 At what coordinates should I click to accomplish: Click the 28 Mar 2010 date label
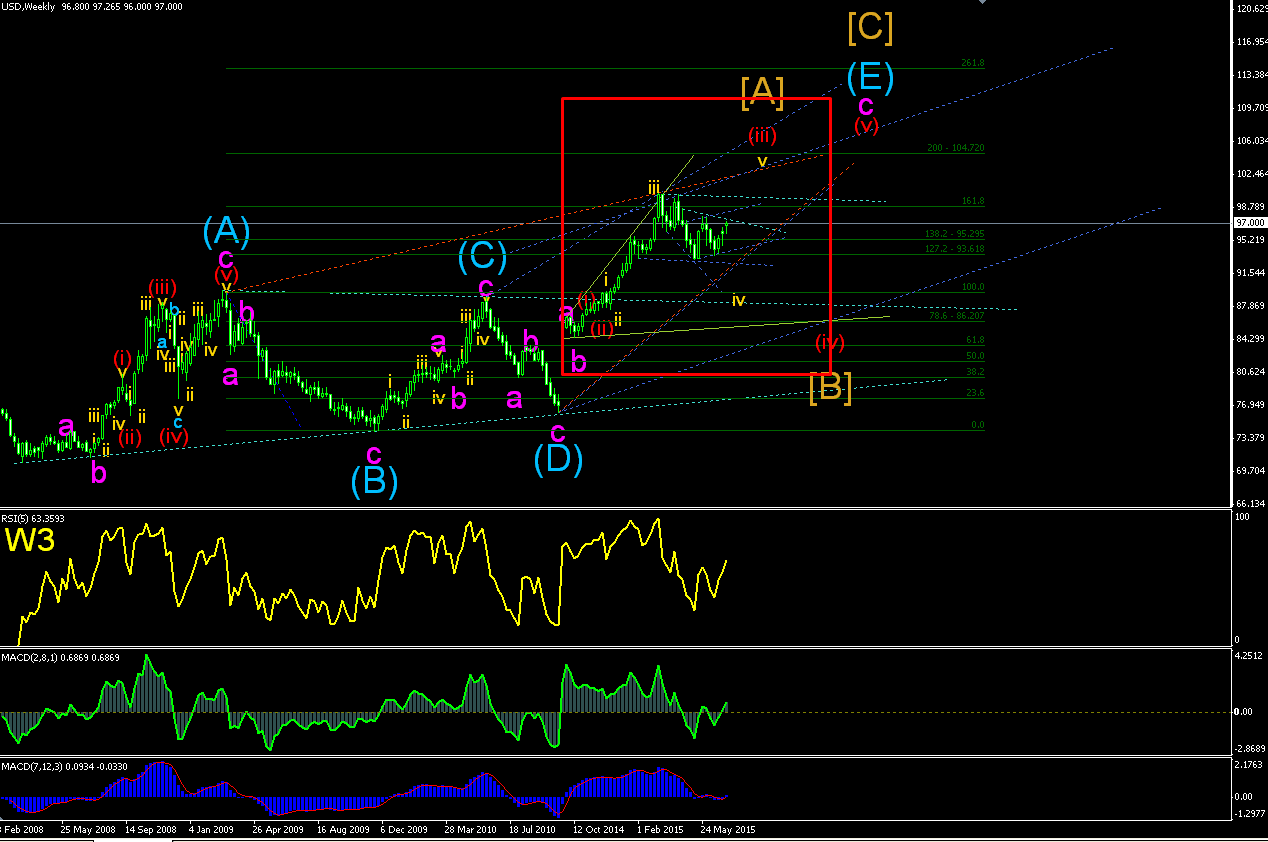coord(470,829)
